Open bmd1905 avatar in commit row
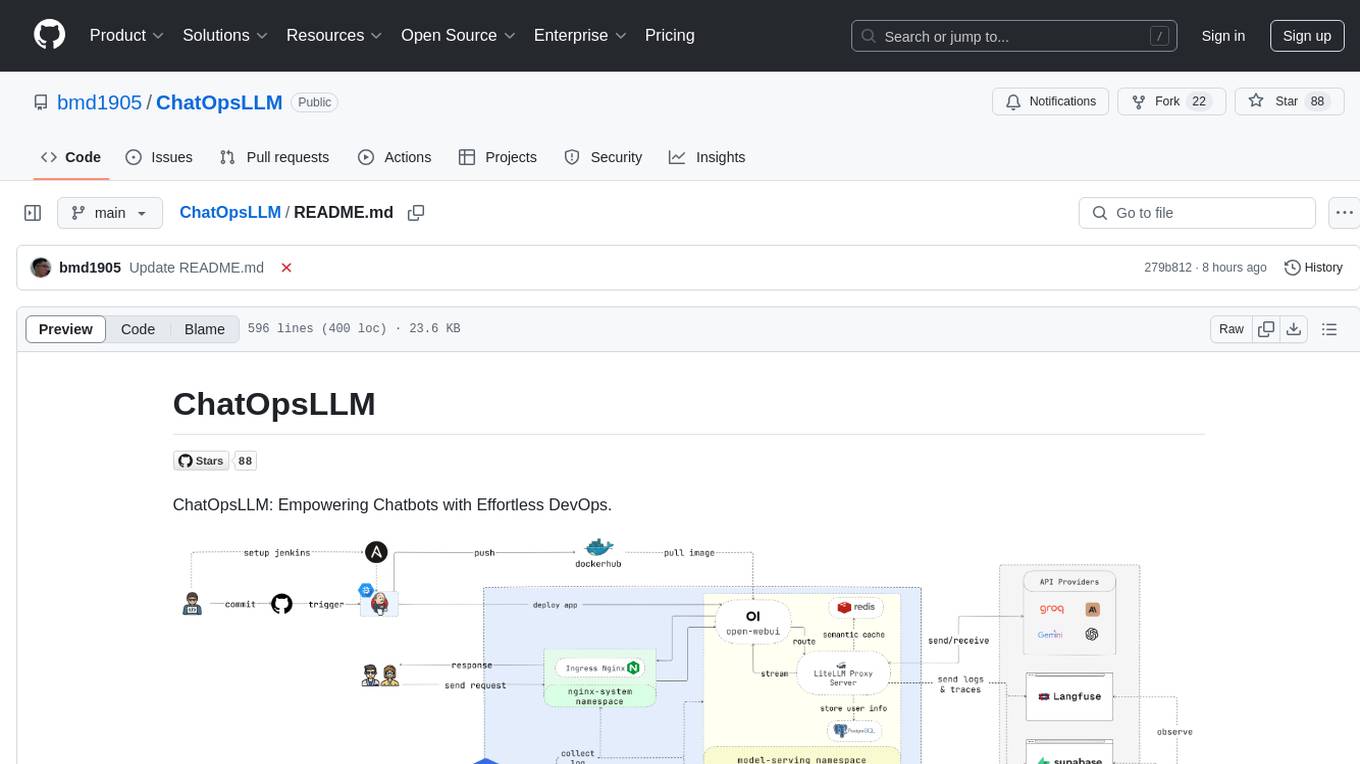The width and height of the screenshot is (1360, 764). pyautogui.click(x=41, y=268)
